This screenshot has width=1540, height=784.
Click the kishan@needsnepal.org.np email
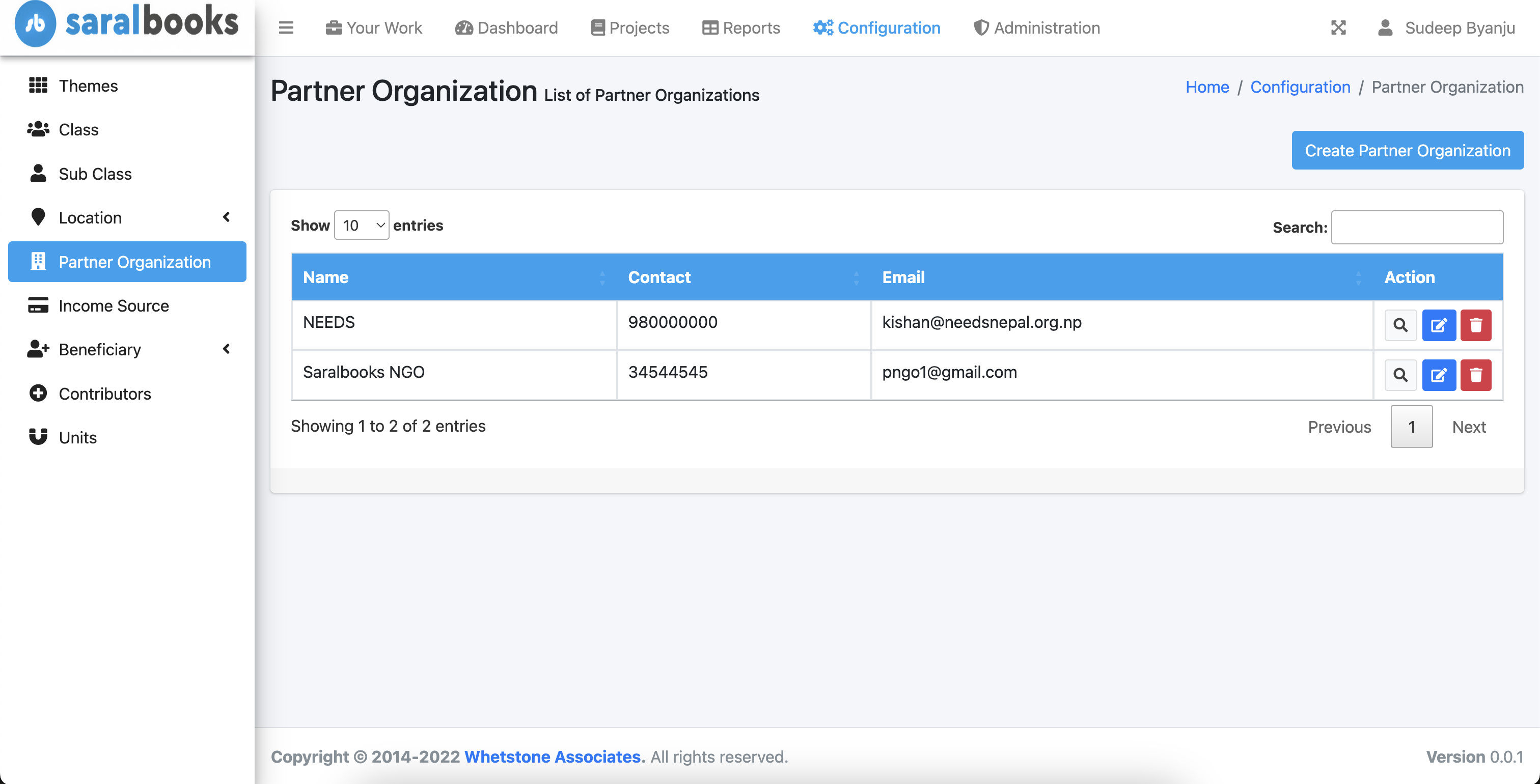[x=982, y=322]
